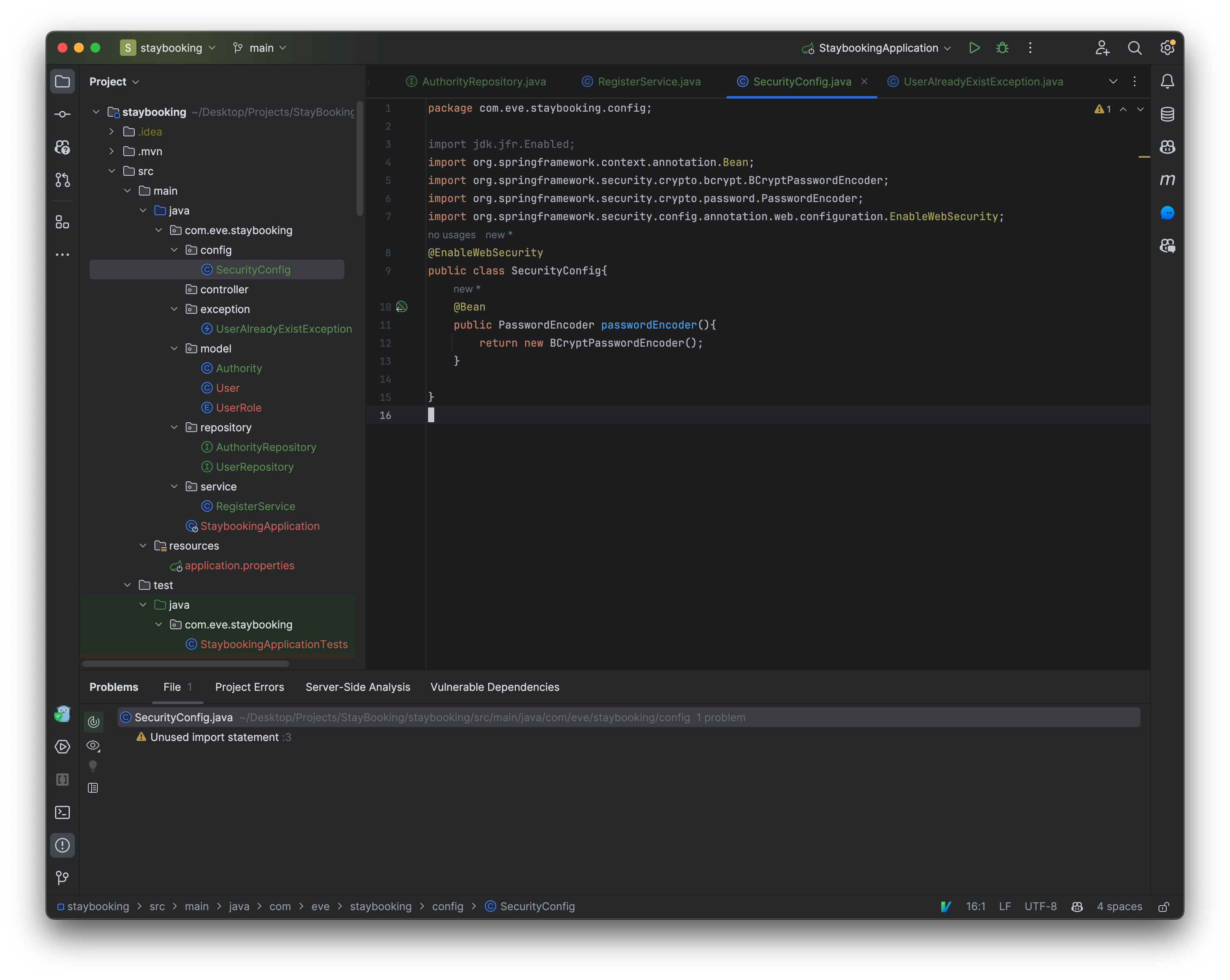
Task: Open the StaybookingApplication run configuration dropdown
Action: (x=876, y=48)
